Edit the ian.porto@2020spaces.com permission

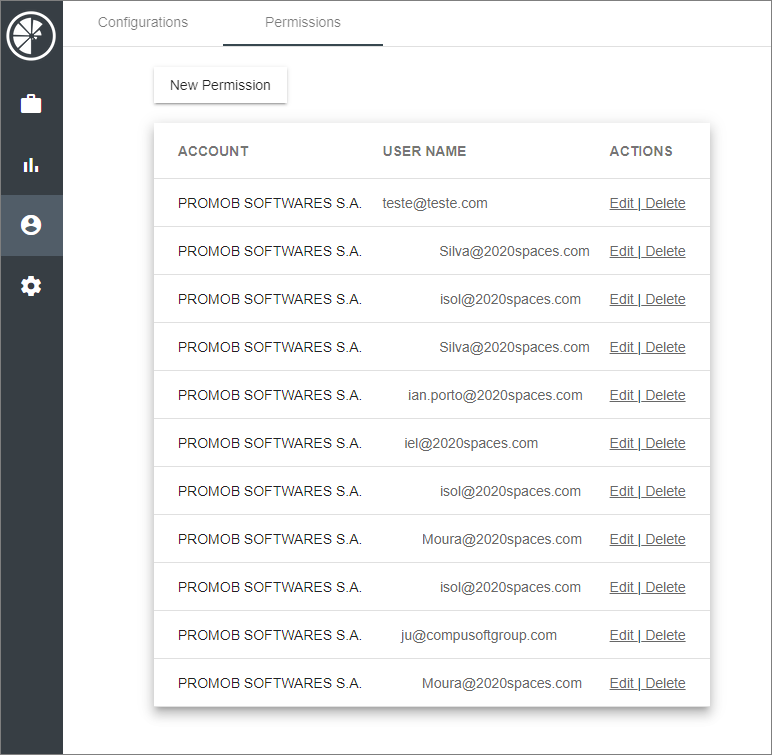(x=622, y=395)
